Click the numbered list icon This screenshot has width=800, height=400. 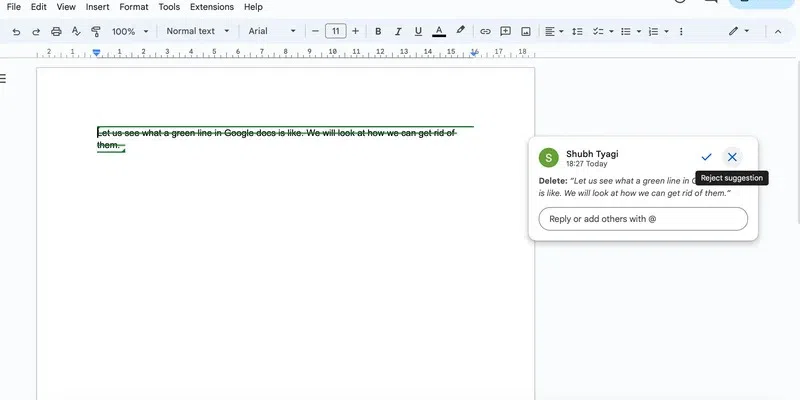[x=654, y=32]
